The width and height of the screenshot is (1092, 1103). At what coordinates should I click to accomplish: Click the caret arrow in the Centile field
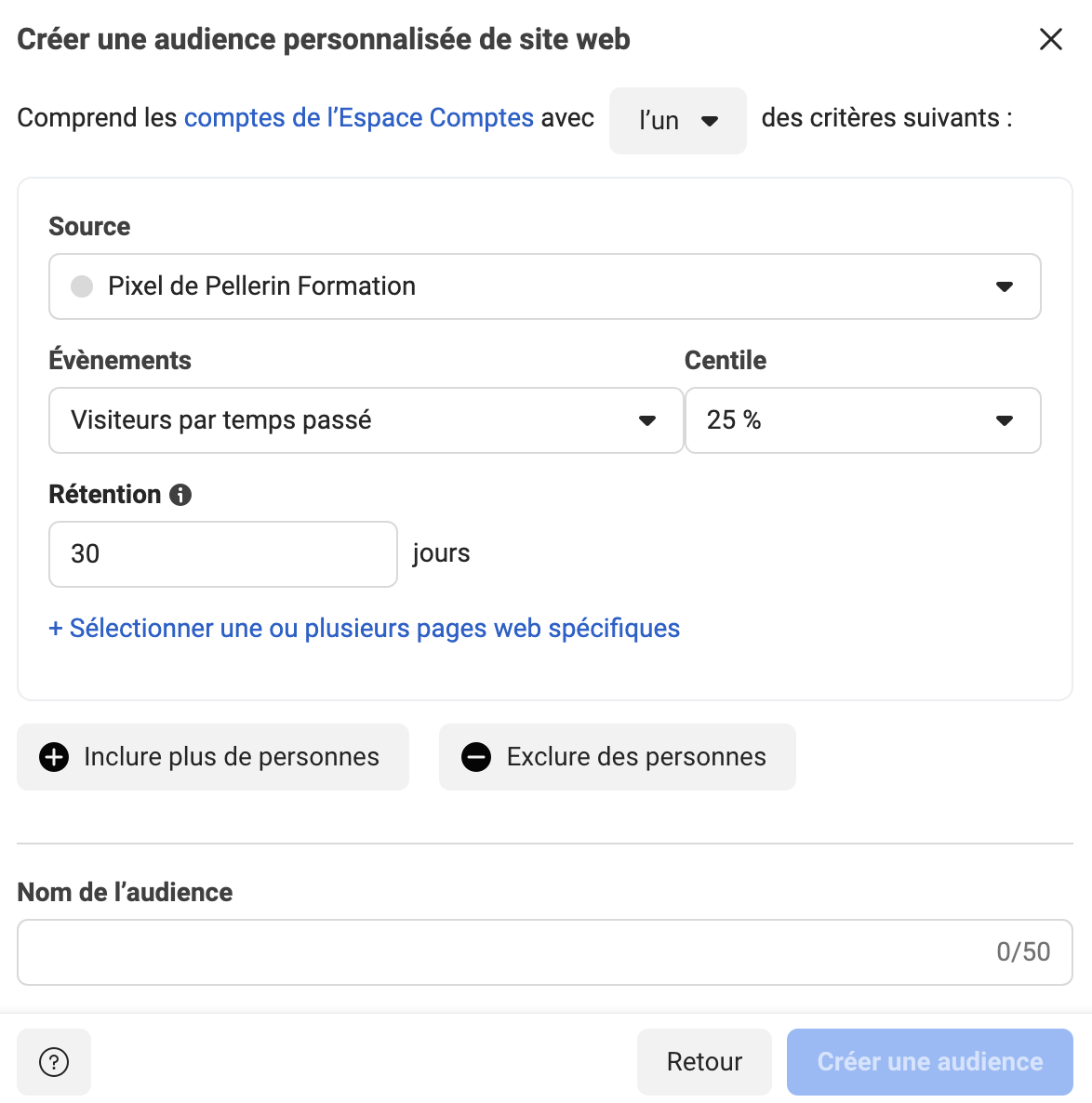pos(1004,420)
